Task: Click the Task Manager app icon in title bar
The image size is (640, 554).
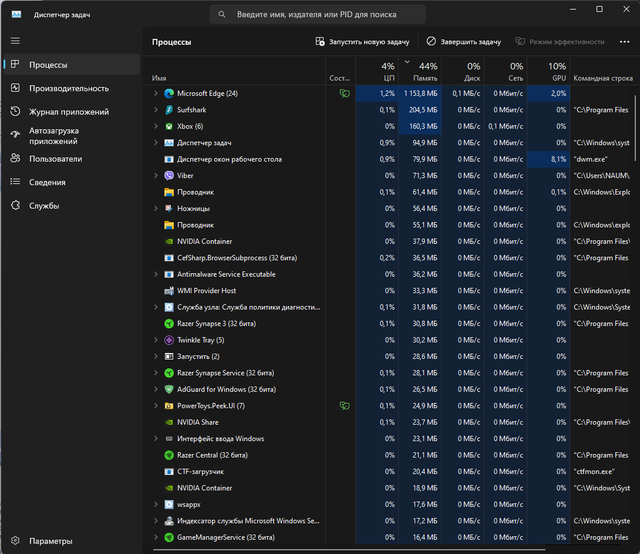Action: [x=16, y=14]
